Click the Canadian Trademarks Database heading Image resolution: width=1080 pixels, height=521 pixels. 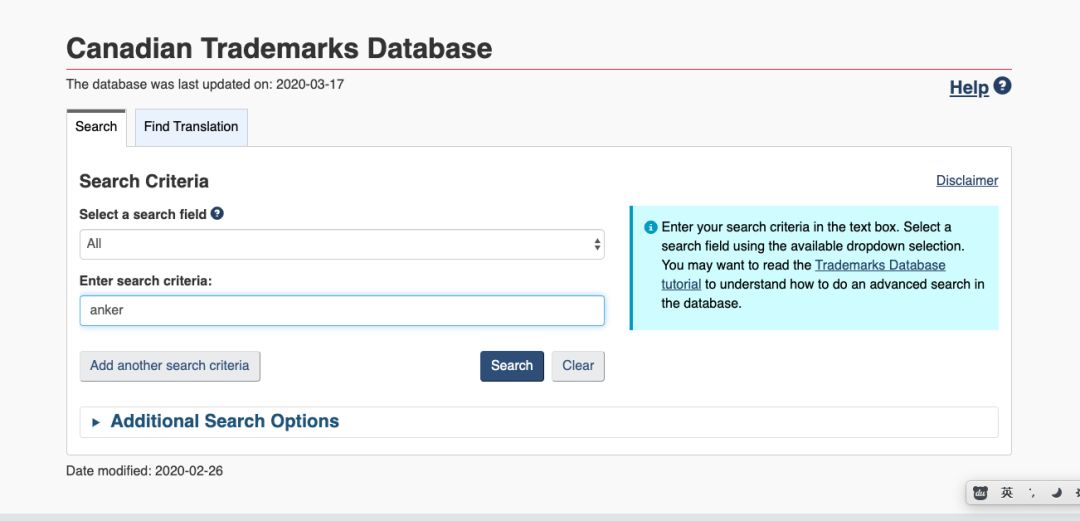(x=279, y=48)
